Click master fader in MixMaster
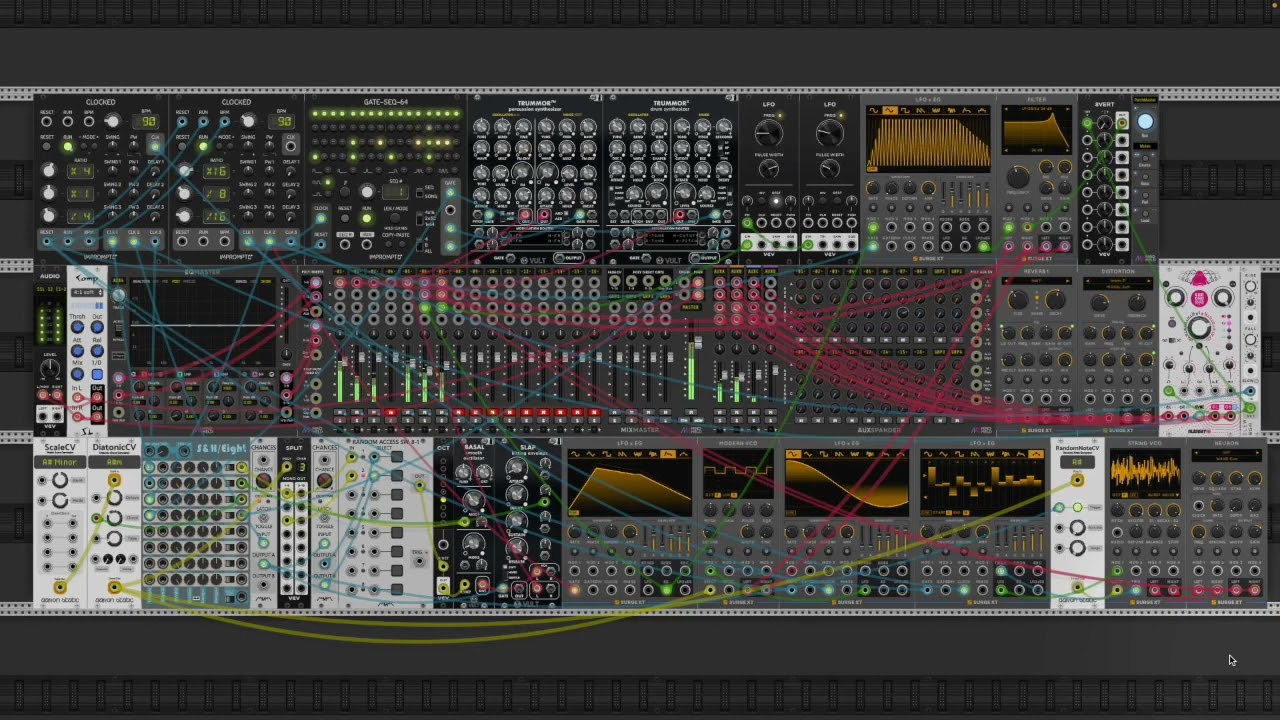1280x720 pixels. point(698,342)
